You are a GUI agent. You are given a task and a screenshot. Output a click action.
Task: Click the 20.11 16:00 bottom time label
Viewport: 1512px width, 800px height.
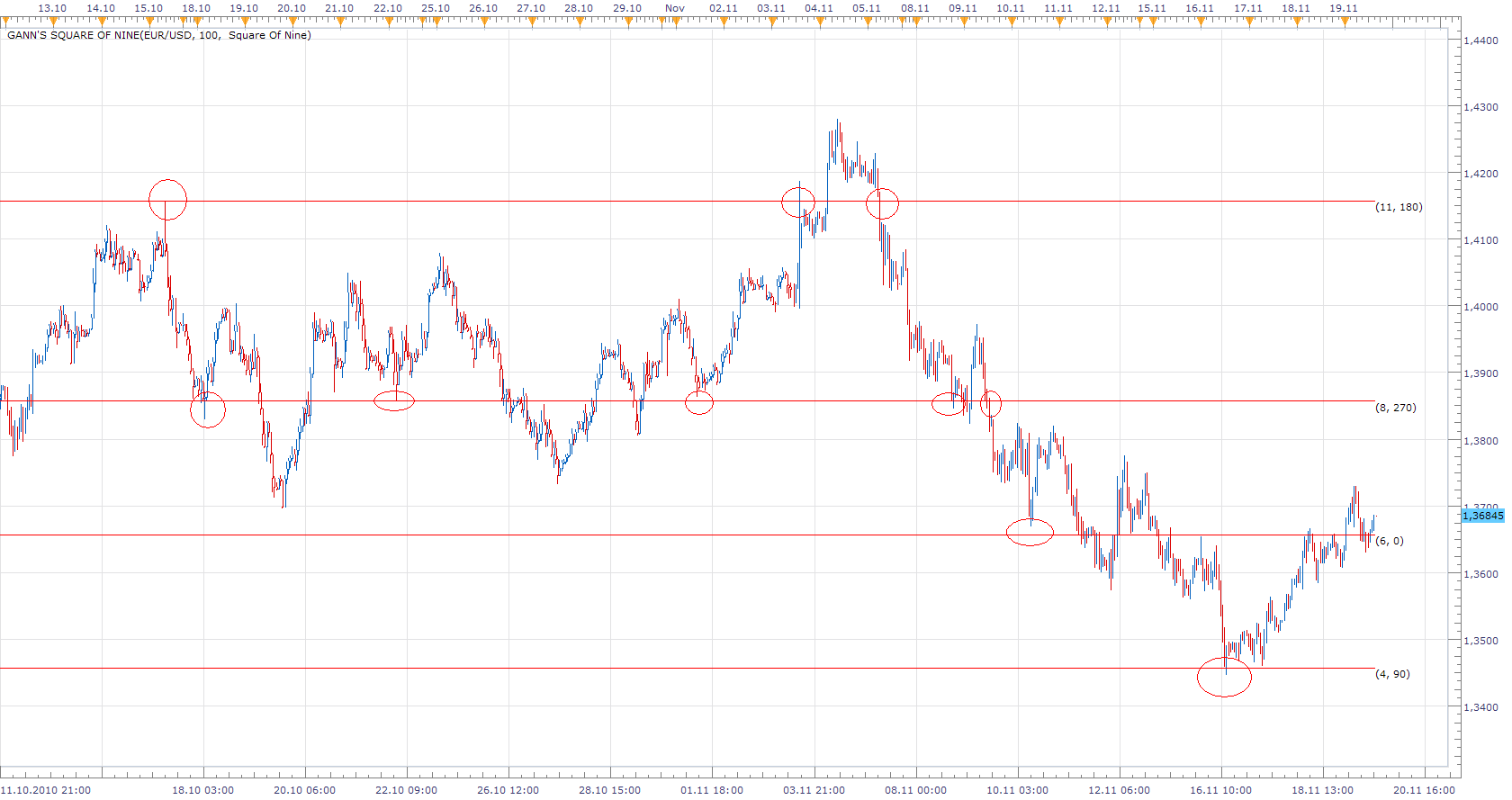pos(1425,790)
